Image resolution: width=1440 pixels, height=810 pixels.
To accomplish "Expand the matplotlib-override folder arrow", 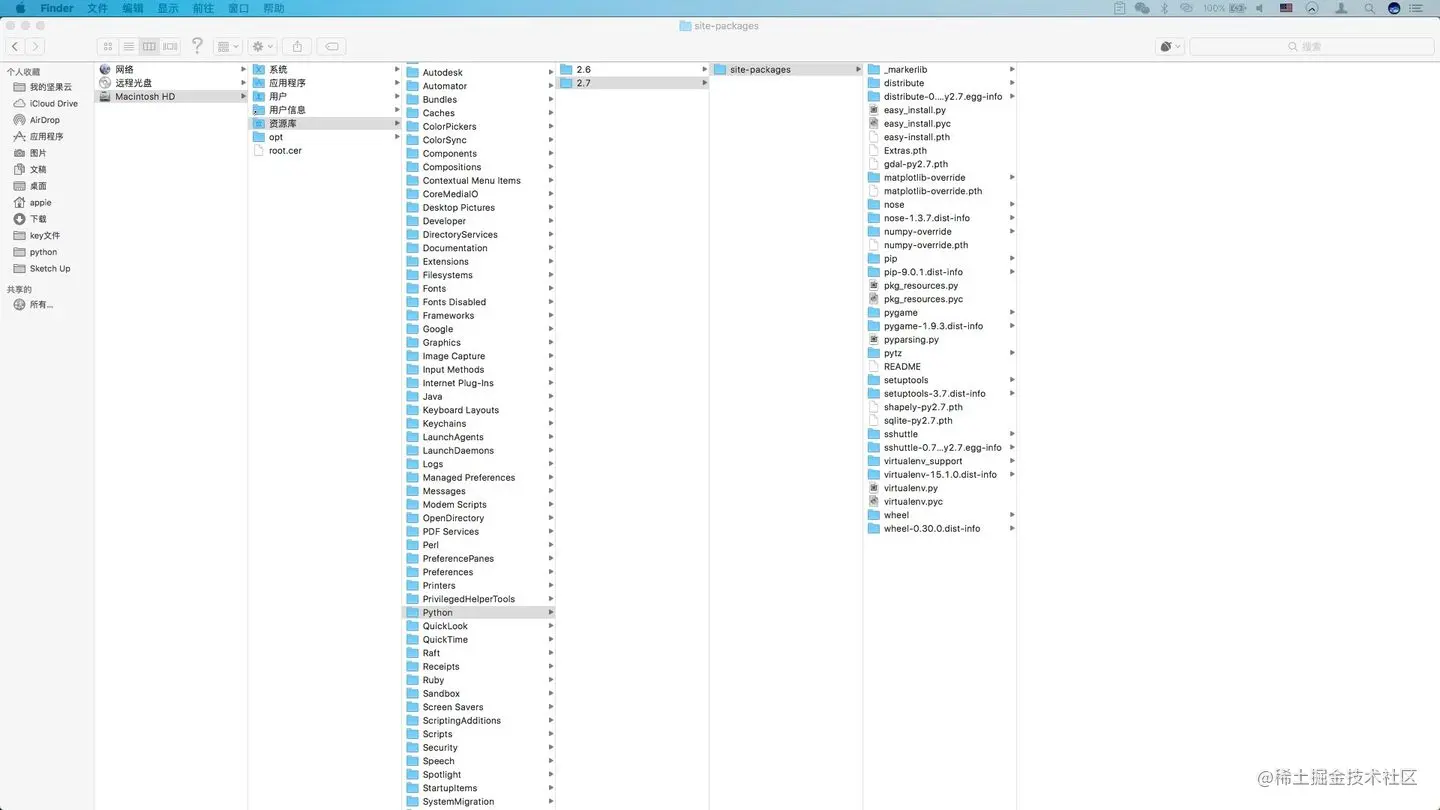I will click(x=1012, y=177).
